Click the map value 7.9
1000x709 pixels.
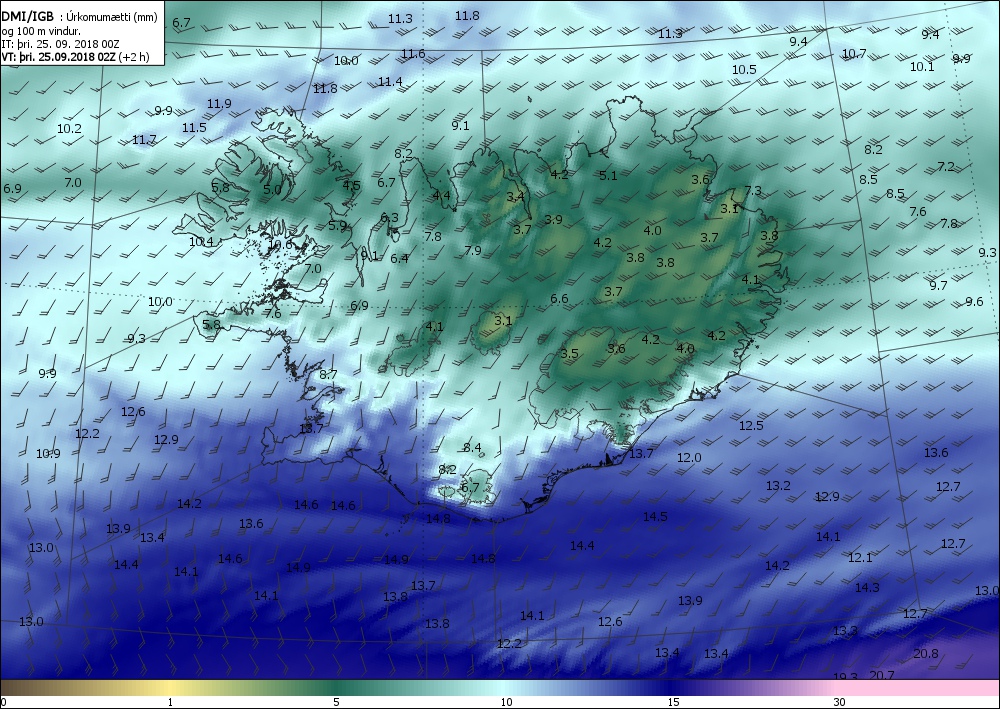coord(473,251)
